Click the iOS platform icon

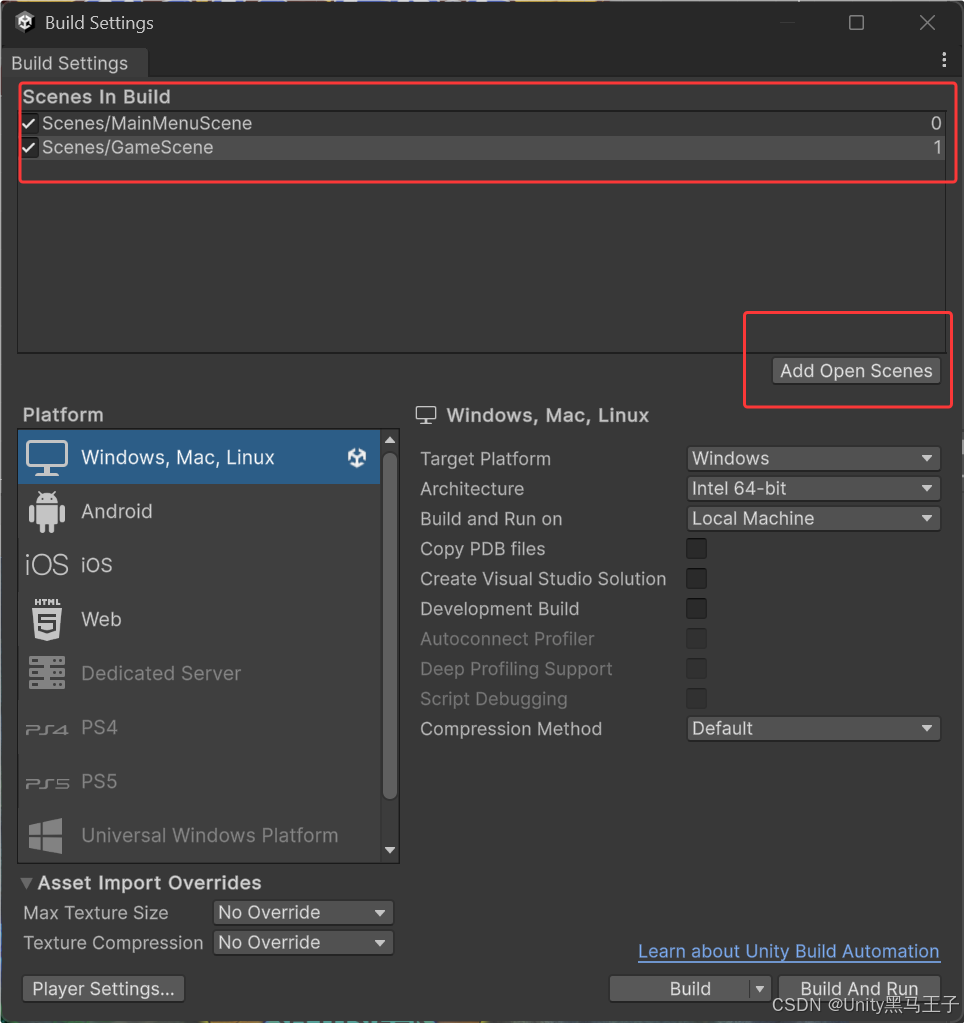click(46, 565)
